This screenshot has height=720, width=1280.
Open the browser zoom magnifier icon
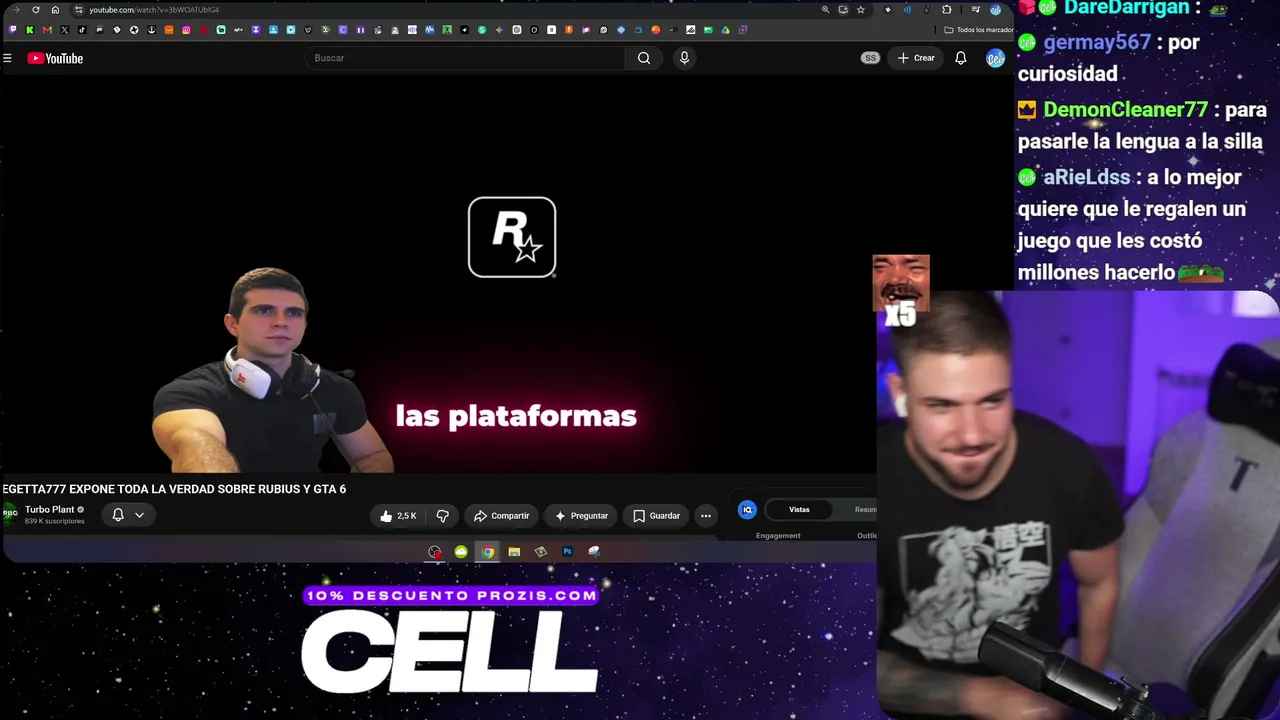click(x=825, y=10)
